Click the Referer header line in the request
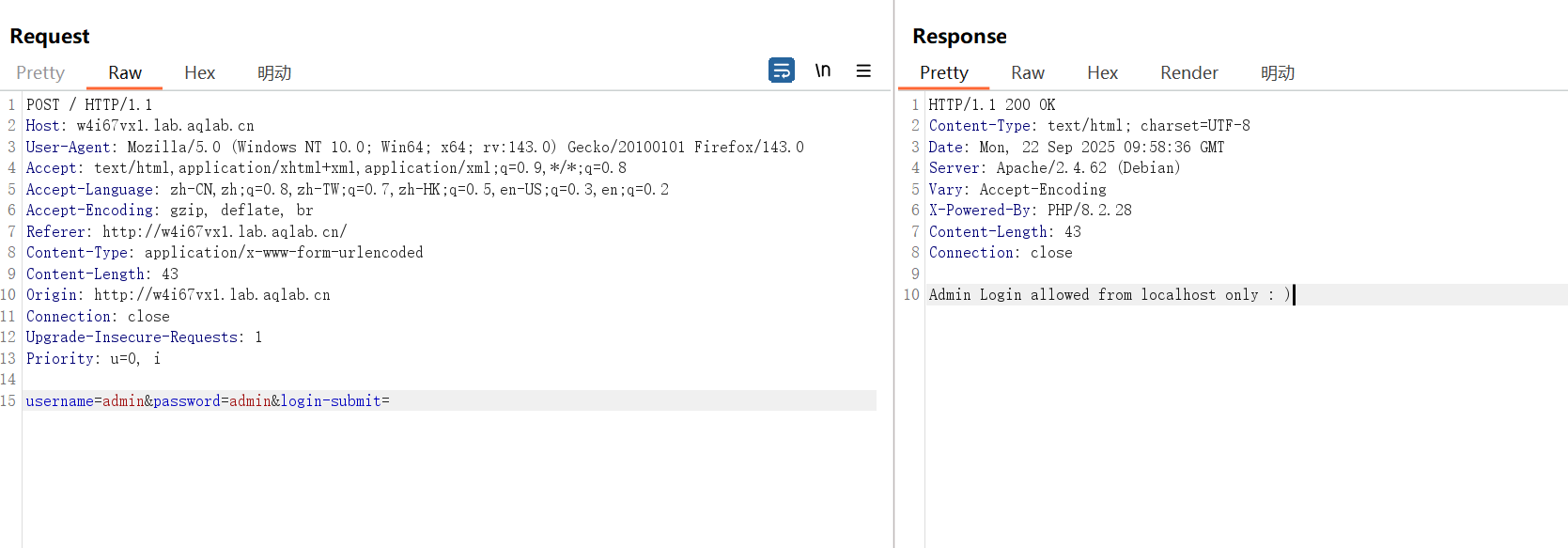Screen dimensions: 1568x548 pos(186,232)
